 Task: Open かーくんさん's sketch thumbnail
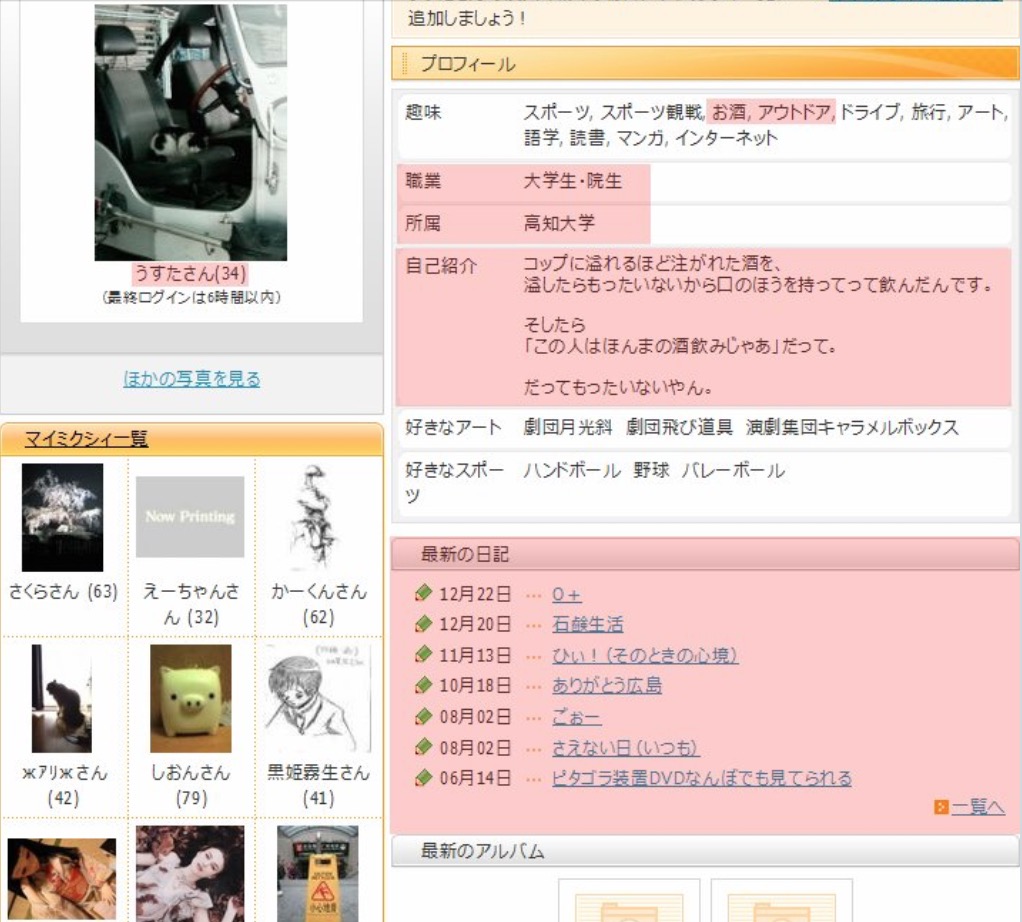[317, 517]
